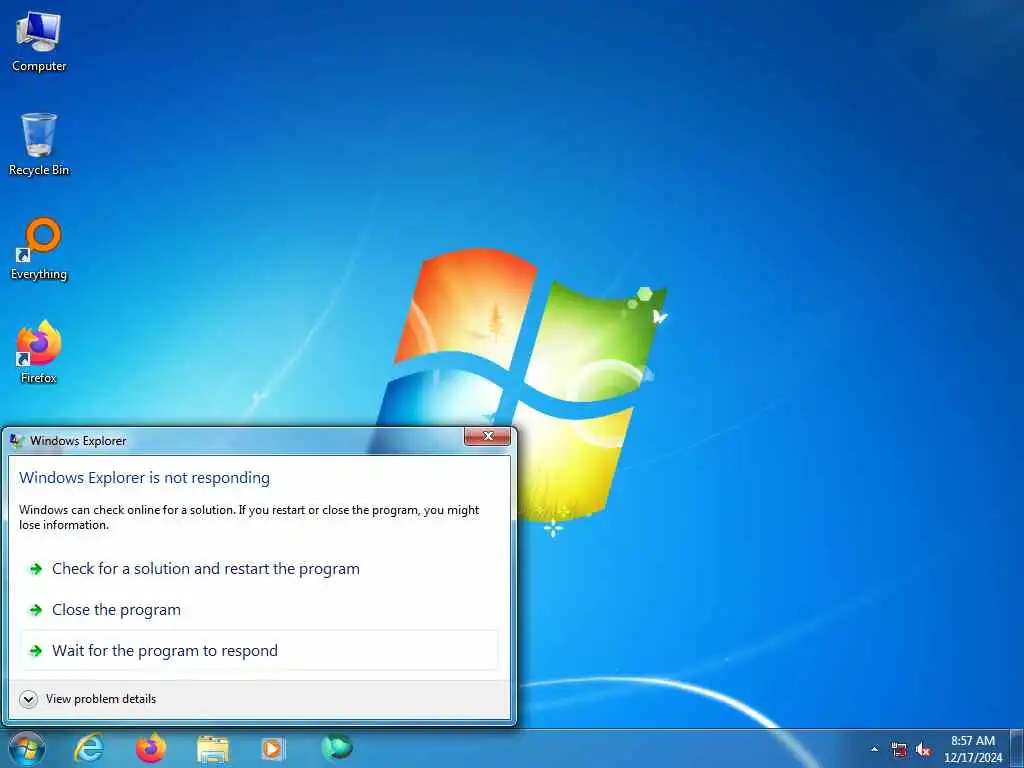This screenshot has width=1024, height=768.
Task: Launch Firefox from the taskbar
Action: (150, 748)
